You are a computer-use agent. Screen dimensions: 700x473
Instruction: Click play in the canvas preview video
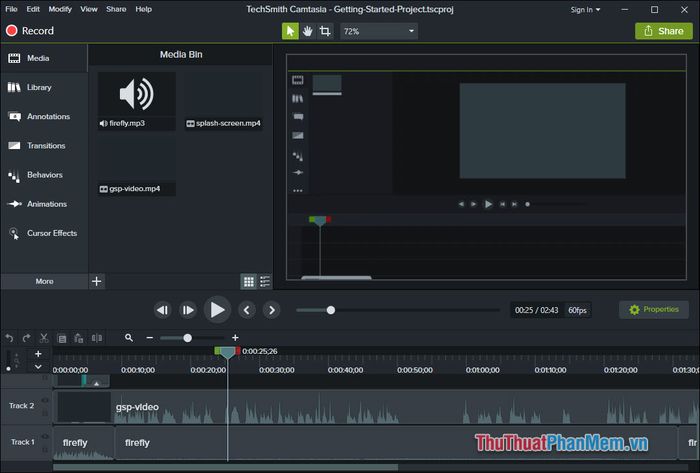click(488, 204)
